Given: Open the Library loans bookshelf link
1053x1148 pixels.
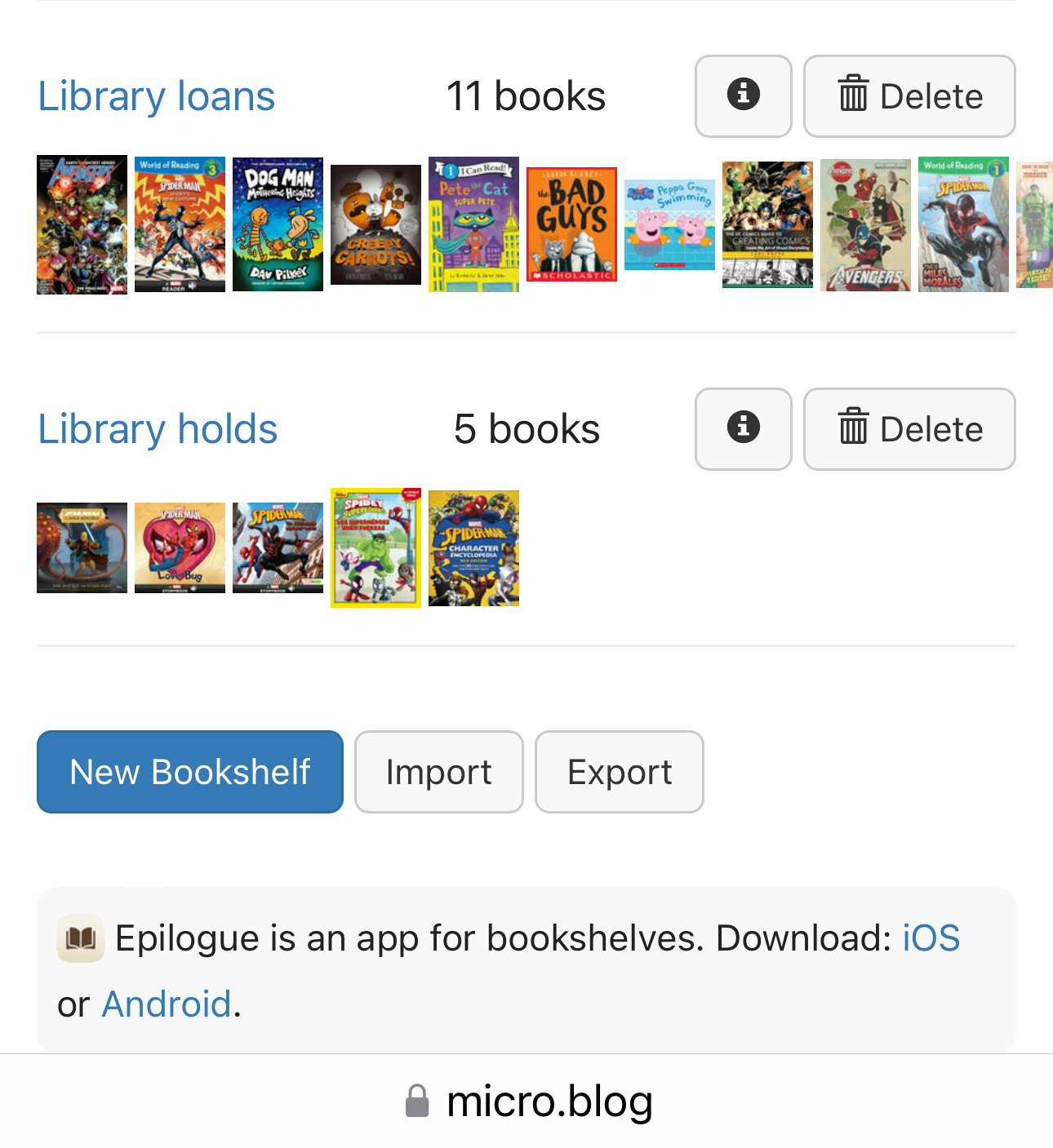Looking at the screenshot, I should [x=157, y=96].
